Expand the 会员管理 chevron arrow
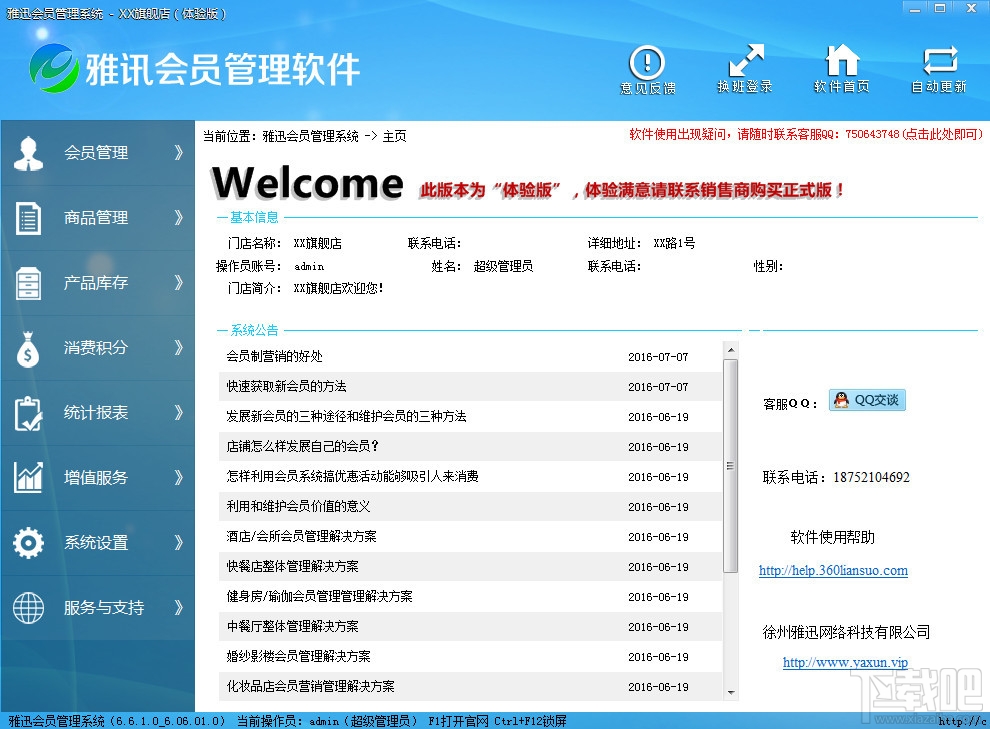 (179, 153)
